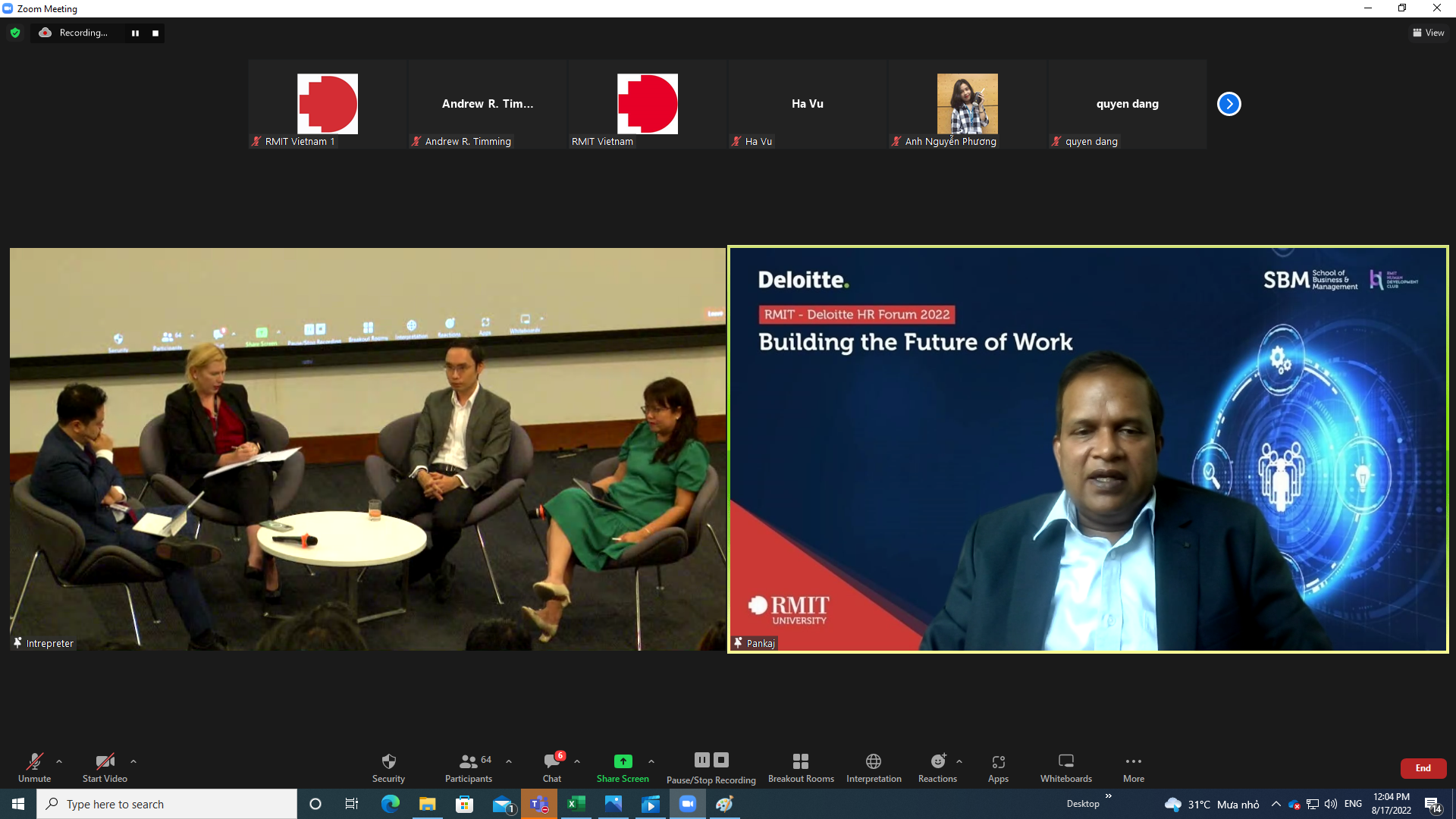Select Anh Nguyễn Phương participant thumbnail
Image resolution: width=1456 pixels, height=819 pixels.
coord(968,104)
